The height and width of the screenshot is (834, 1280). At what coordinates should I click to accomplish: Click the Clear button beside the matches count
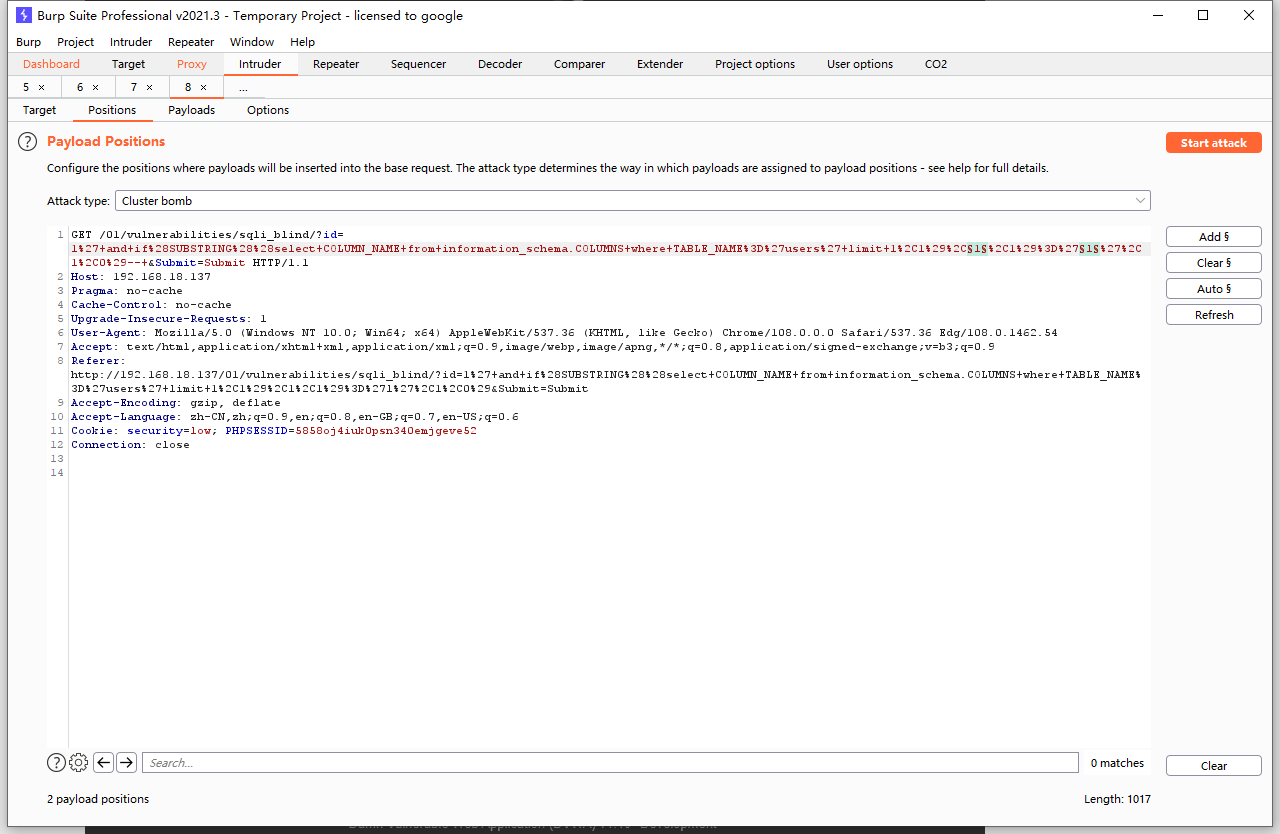pos(1213,766)
